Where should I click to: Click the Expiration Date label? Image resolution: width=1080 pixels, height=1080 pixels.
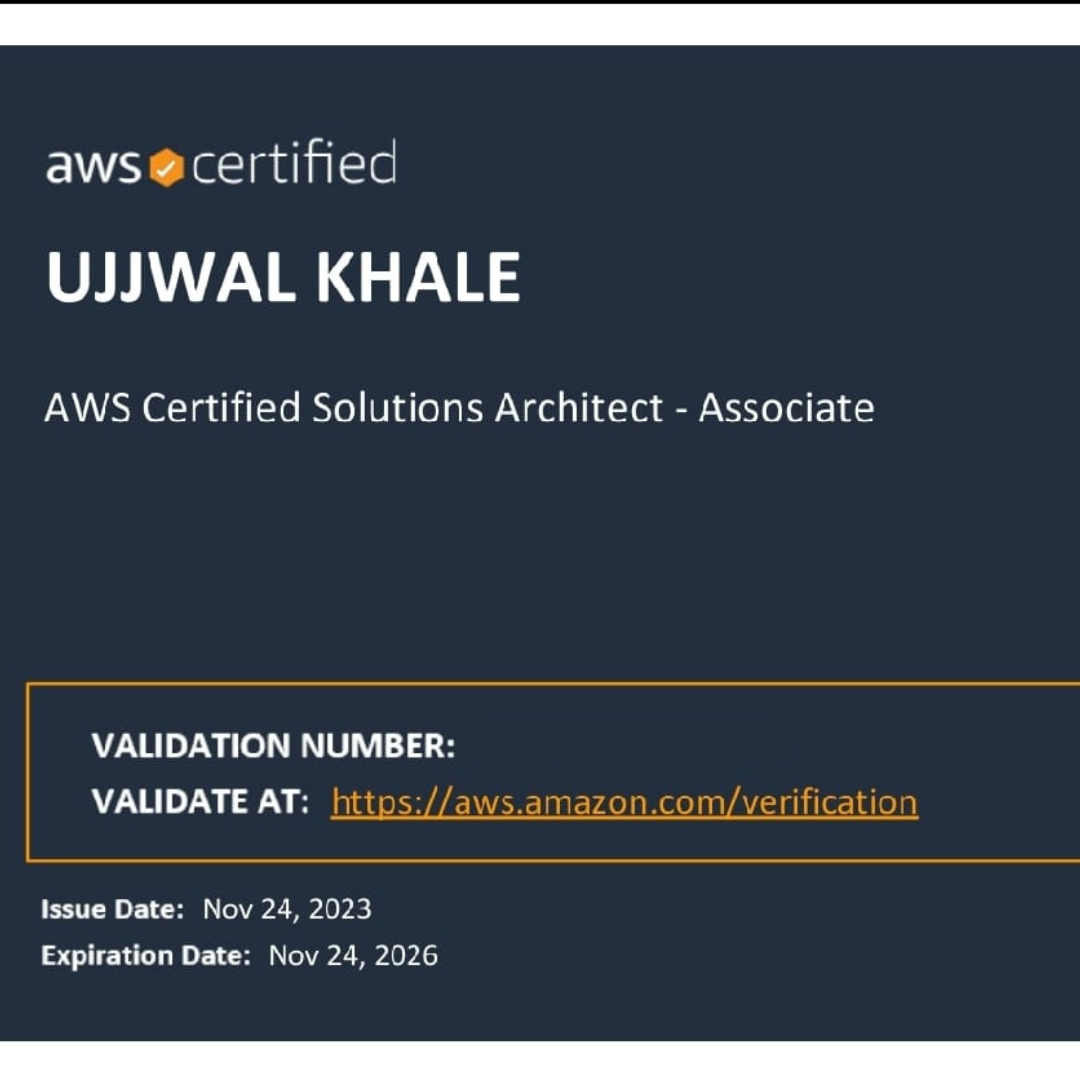146,956
